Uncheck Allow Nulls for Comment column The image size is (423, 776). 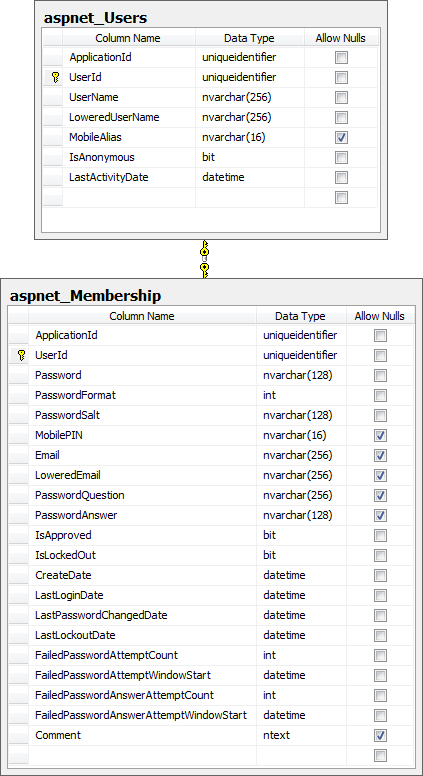click(380, 735)
